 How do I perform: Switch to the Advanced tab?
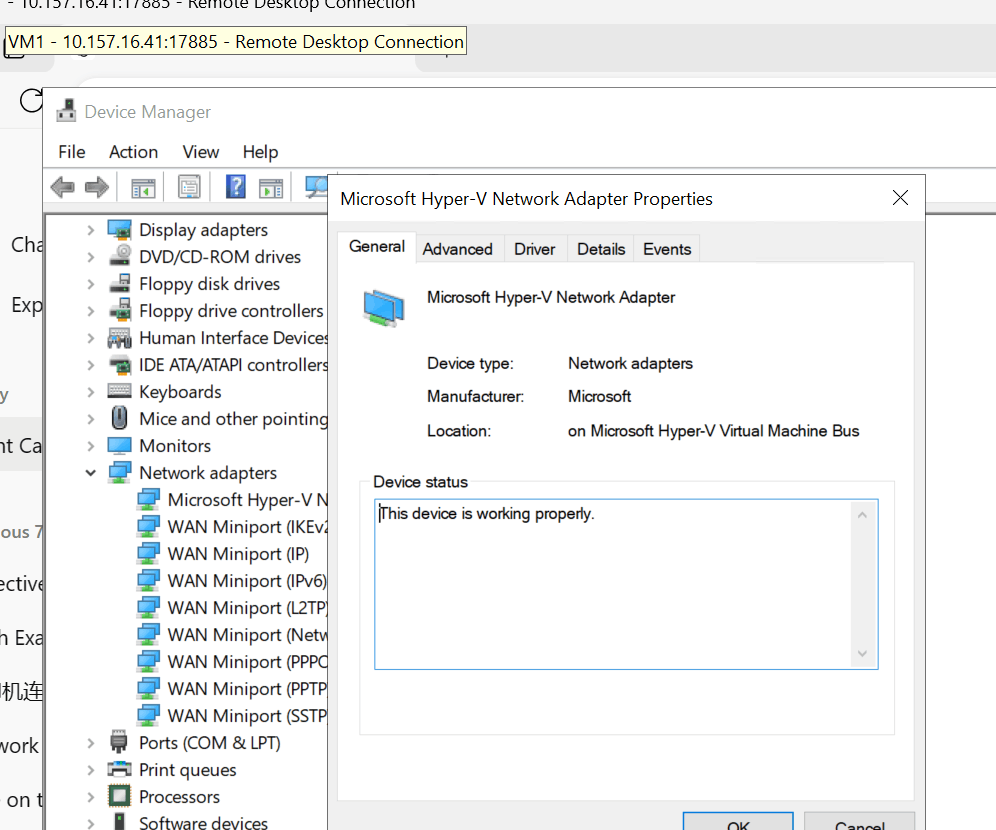(x=457, y=249)
